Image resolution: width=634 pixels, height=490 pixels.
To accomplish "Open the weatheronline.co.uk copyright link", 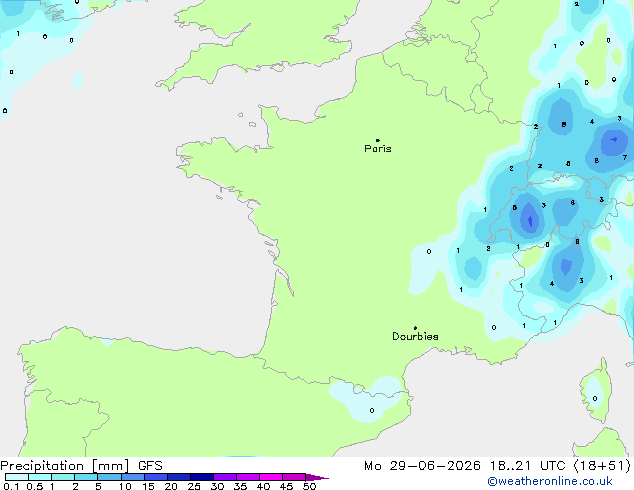I will click(550, 481).
